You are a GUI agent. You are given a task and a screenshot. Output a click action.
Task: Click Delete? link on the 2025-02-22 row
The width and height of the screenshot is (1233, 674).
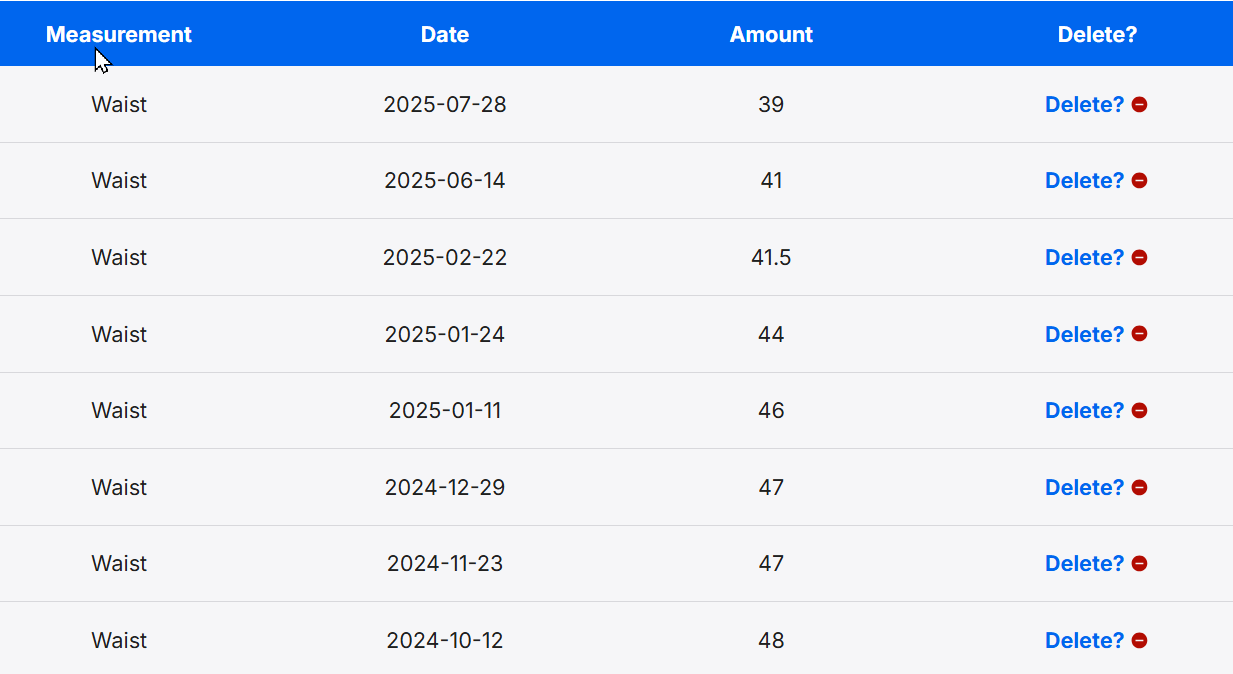pos(1085,257)
